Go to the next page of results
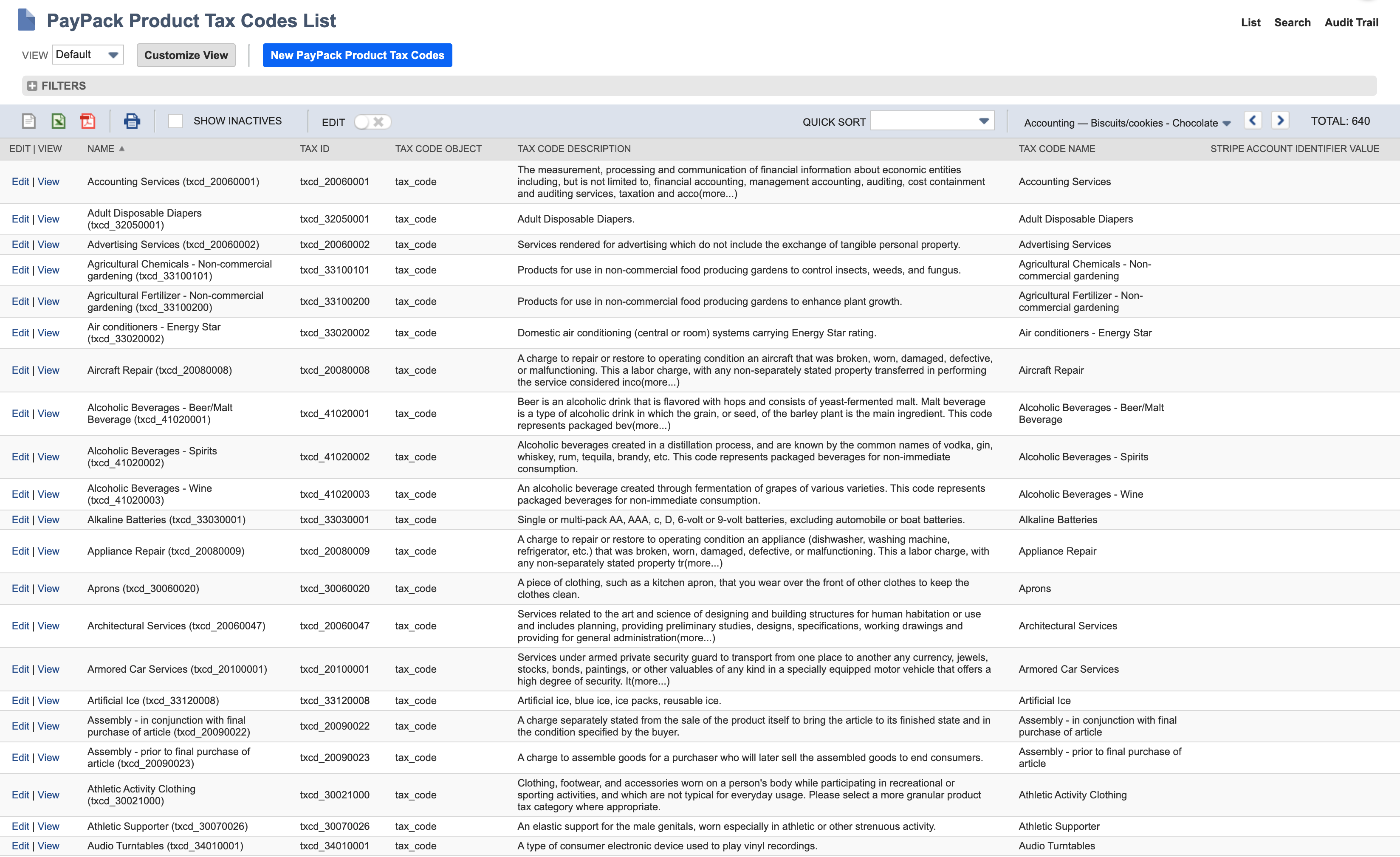1400x857 pixels. [x=1280, y=121]
